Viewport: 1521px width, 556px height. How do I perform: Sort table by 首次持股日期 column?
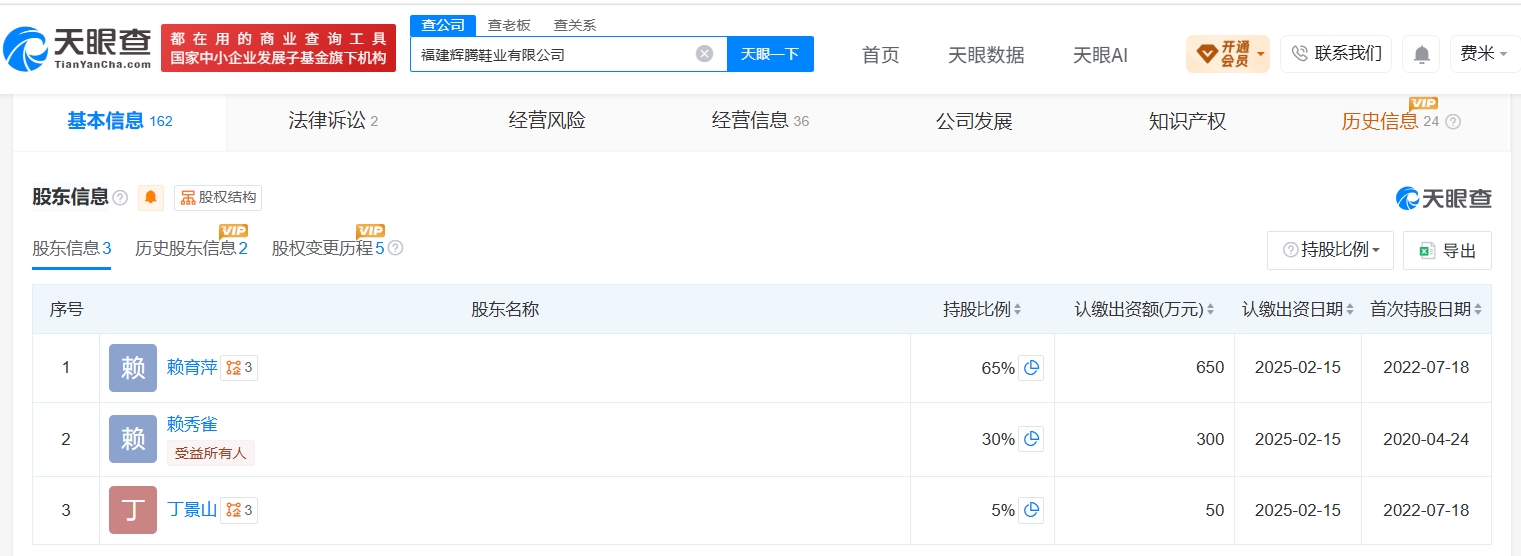(x=1426, y=310)
